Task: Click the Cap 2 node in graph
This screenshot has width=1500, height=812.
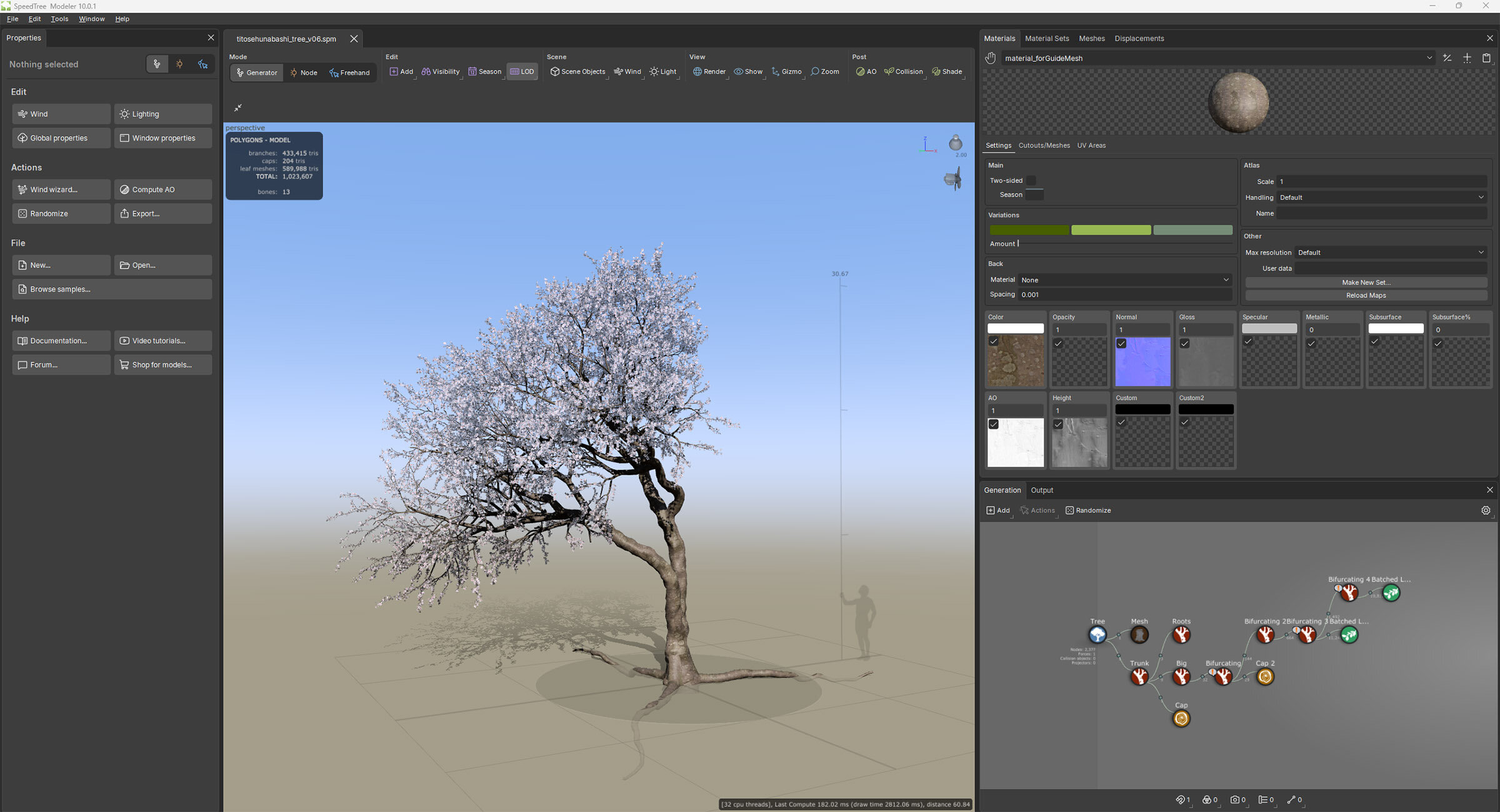Action: click(x=1265, y=676)
